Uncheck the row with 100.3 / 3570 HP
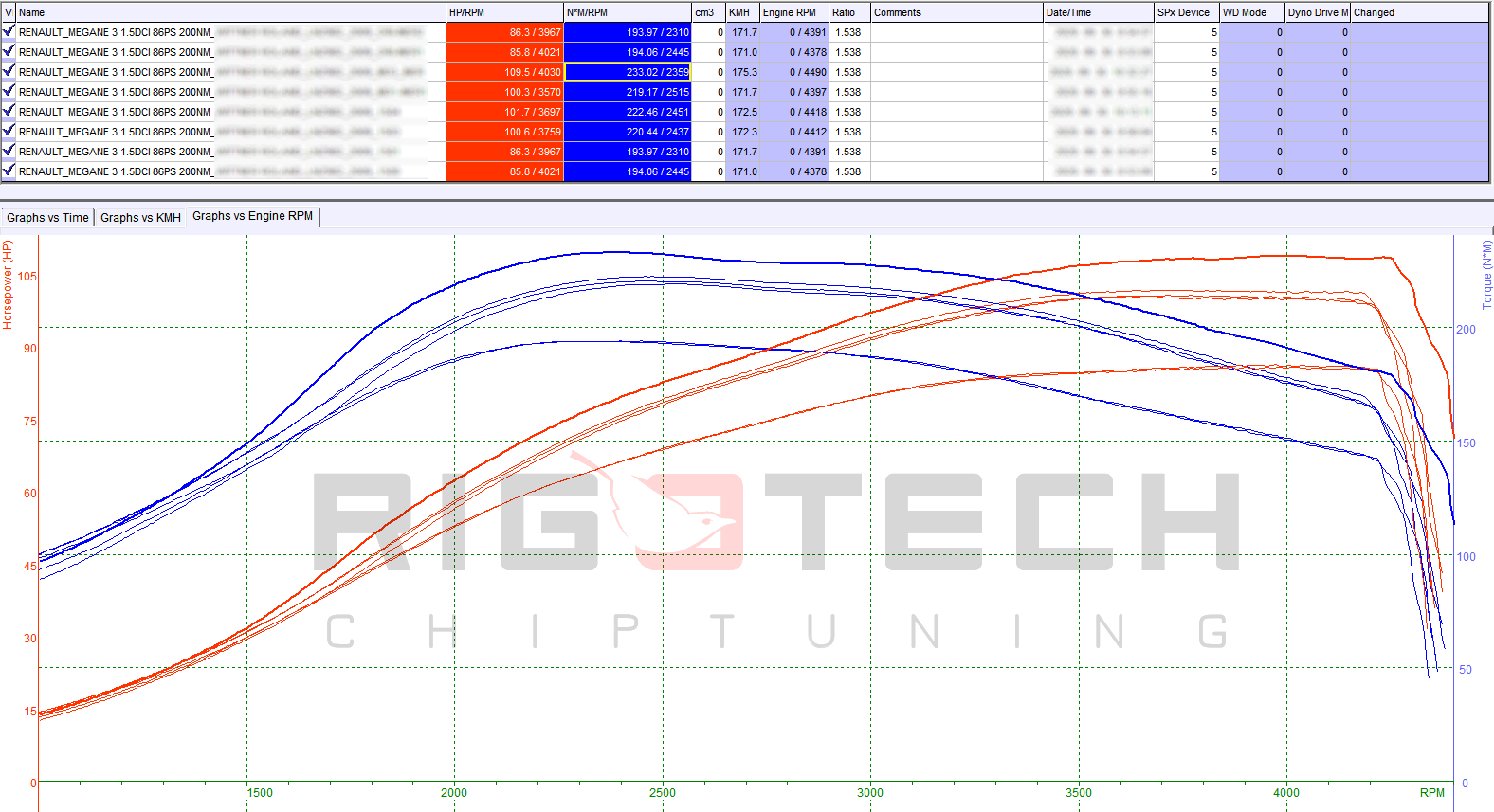The image size is (1494, 812). [x=9, y=91]
